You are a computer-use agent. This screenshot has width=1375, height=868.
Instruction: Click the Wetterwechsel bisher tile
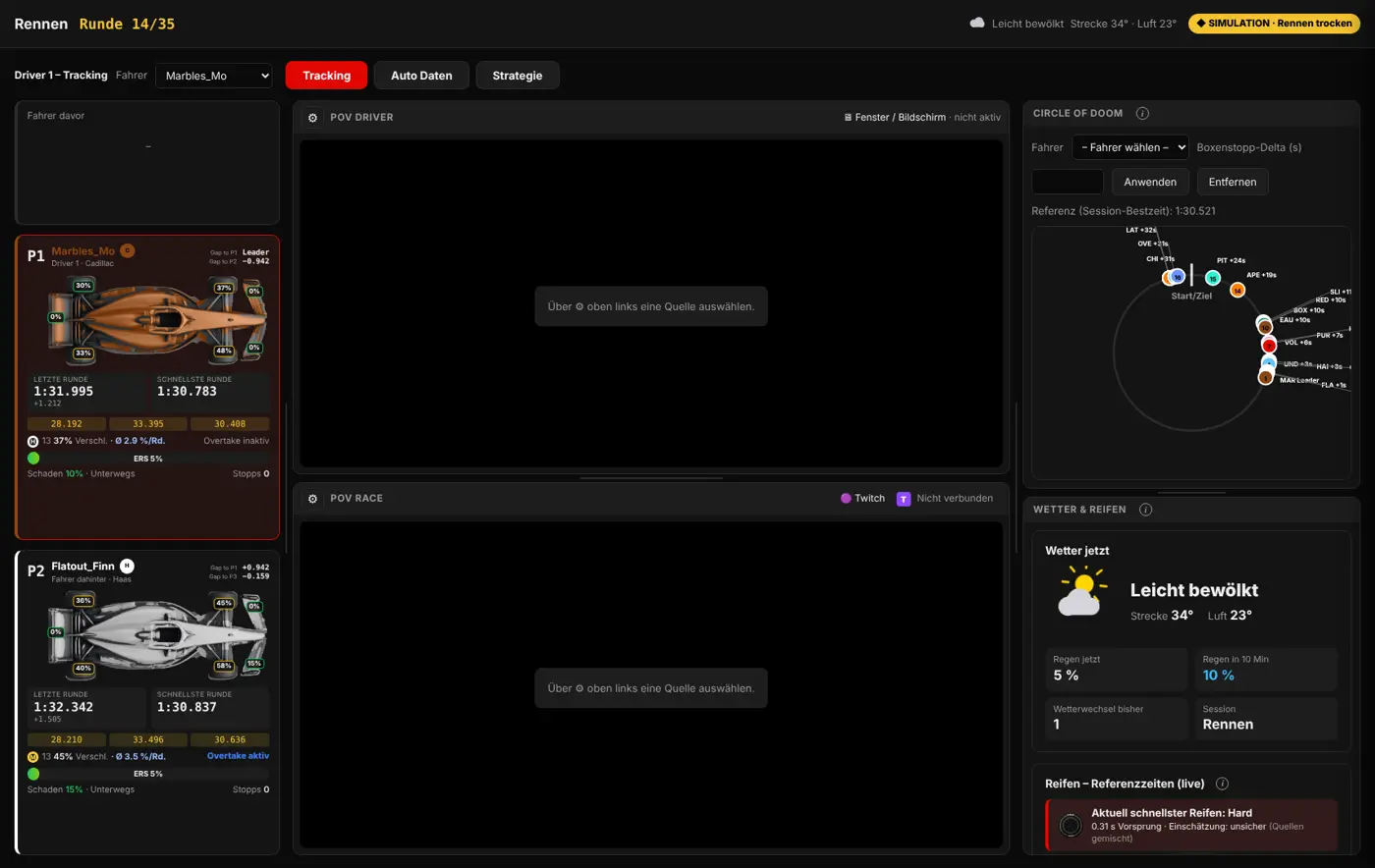[1116, 718]
